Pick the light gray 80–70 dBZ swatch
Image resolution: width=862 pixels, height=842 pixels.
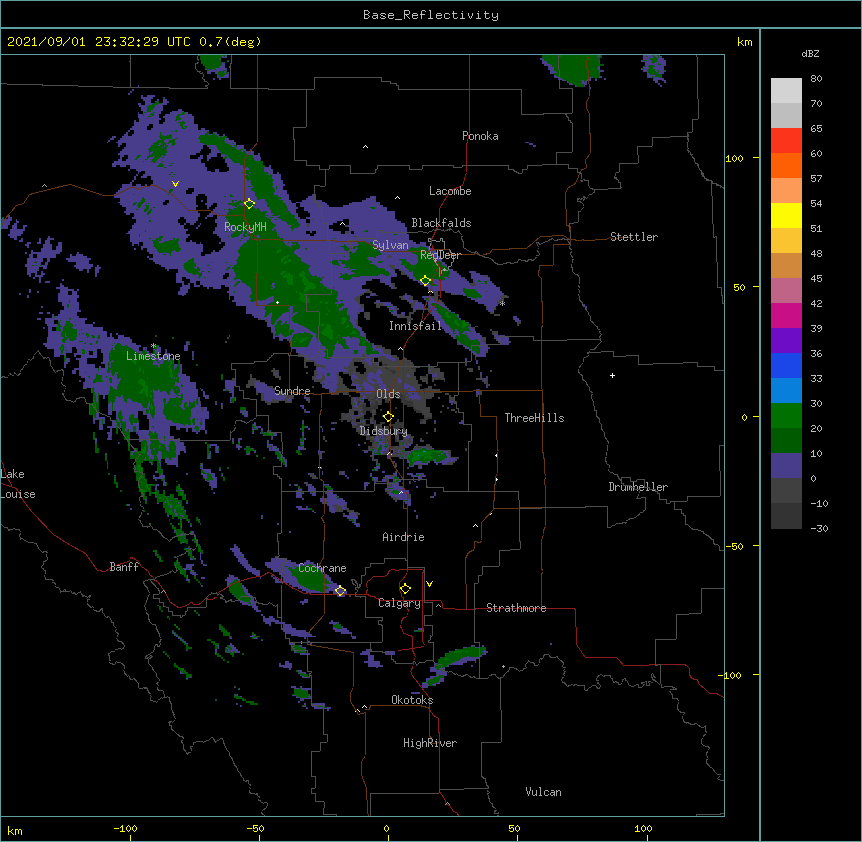pyautogui.click(x=786, y=91)
